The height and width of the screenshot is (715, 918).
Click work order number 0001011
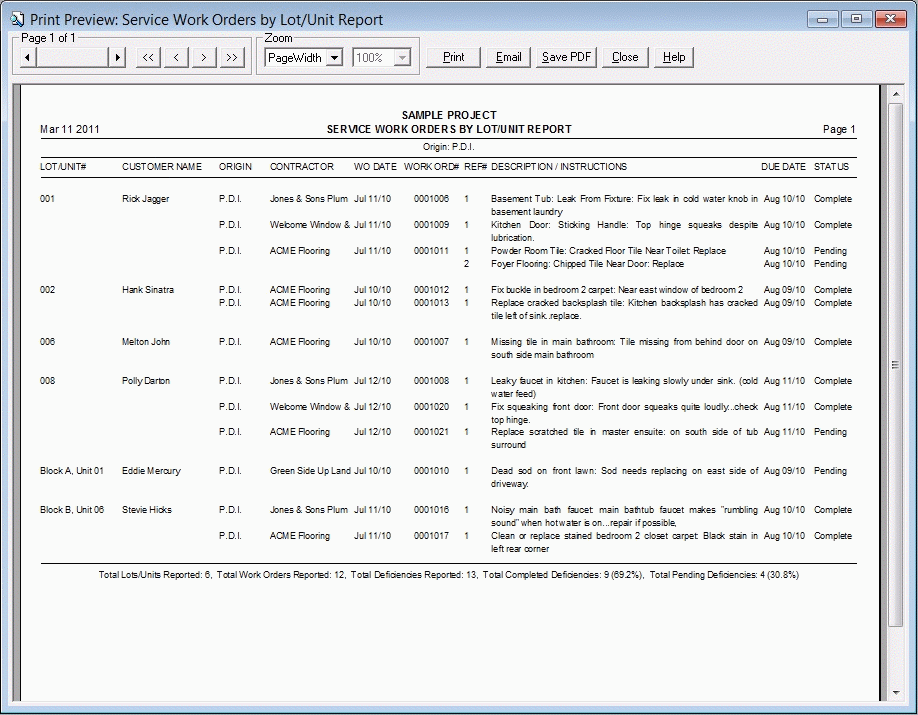(x=431, y=251)
